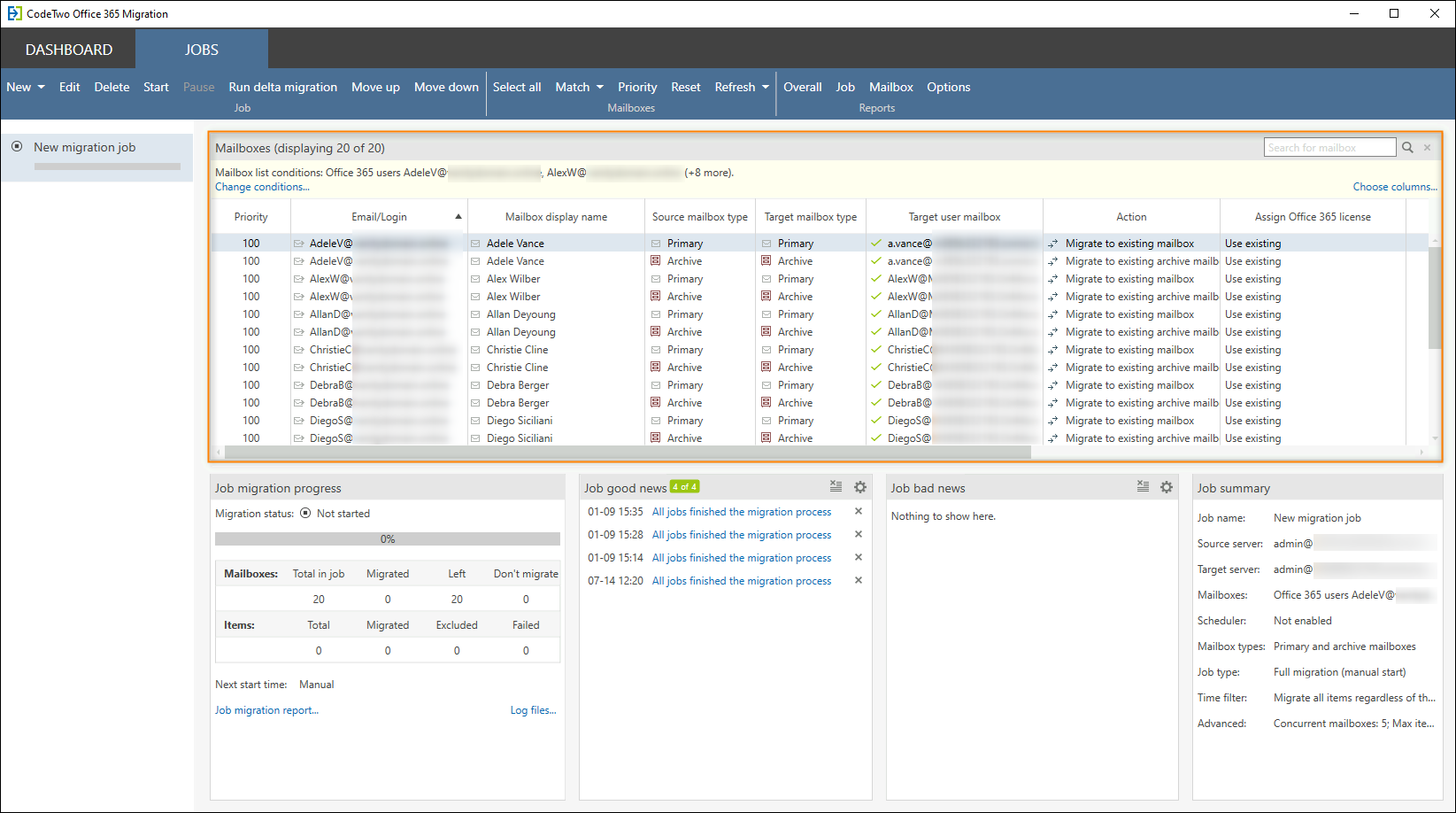The image size is (1456, 813).
Task: Click the mailbox list horizontal scrollbar
Action: click(628, 453)
